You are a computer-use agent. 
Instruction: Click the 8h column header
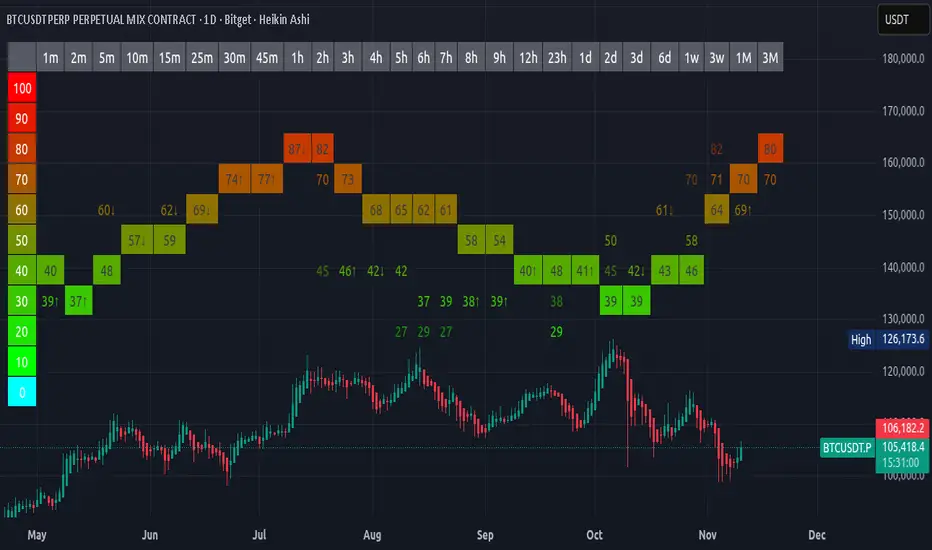471,58
